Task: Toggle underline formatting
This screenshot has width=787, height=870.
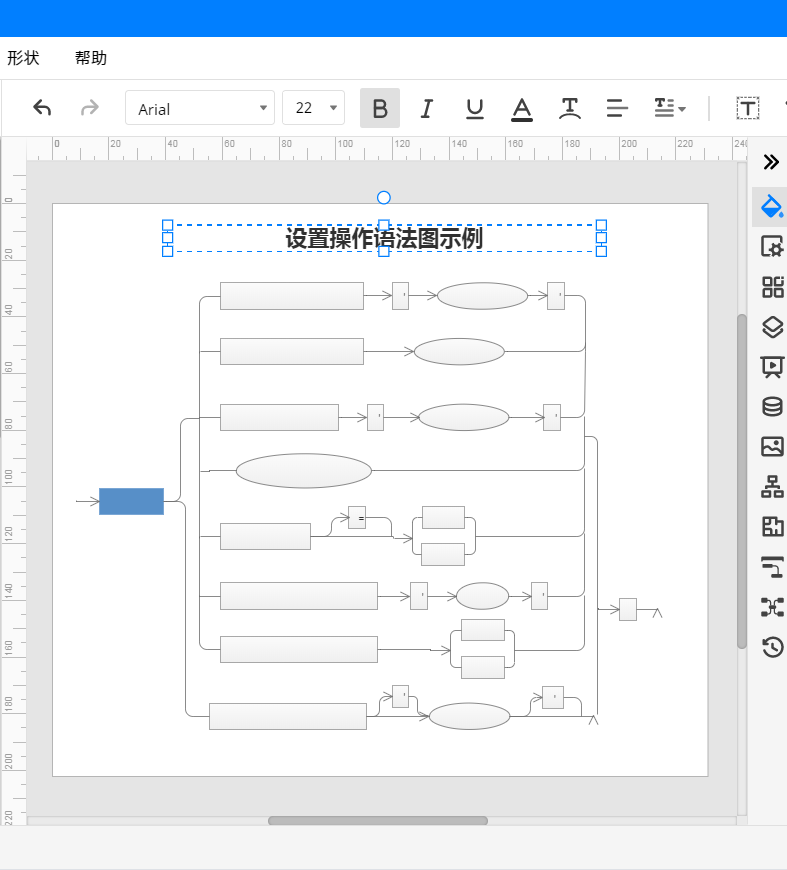Action: [475, 108]
